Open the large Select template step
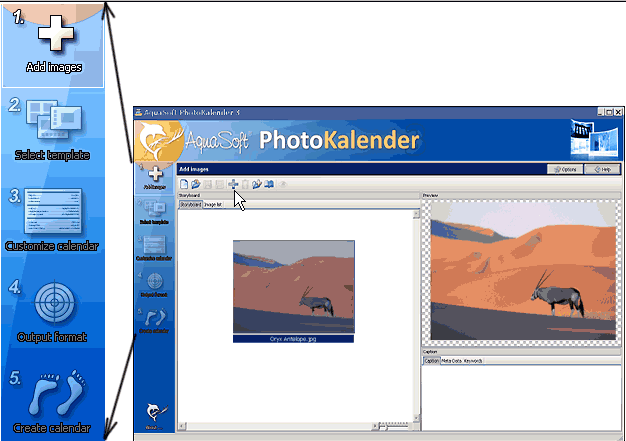Image resolution: width=626 pixels, height=441 pixels. tap(52, 123)
